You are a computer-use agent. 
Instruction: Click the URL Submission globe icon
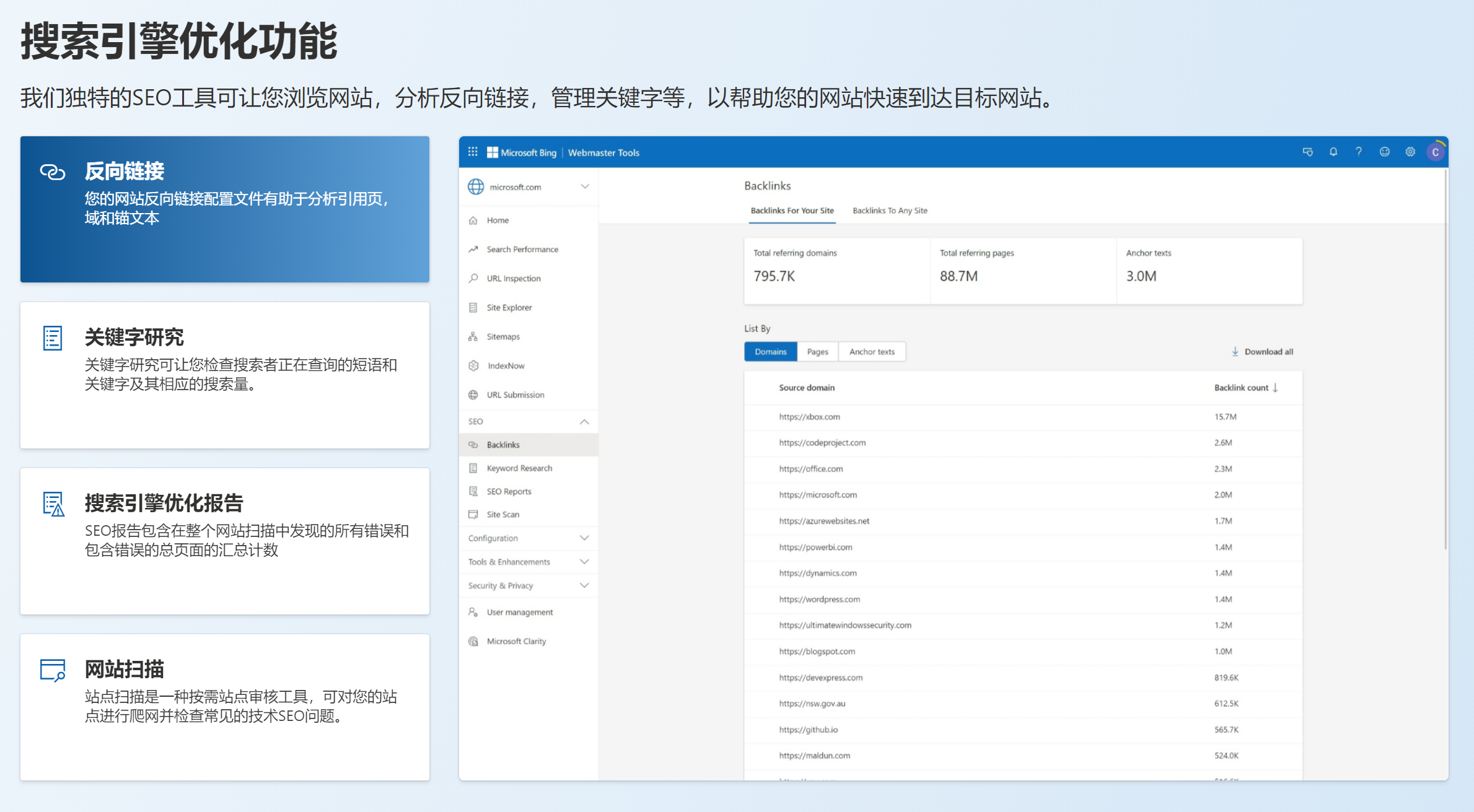(x=473, y=395)
